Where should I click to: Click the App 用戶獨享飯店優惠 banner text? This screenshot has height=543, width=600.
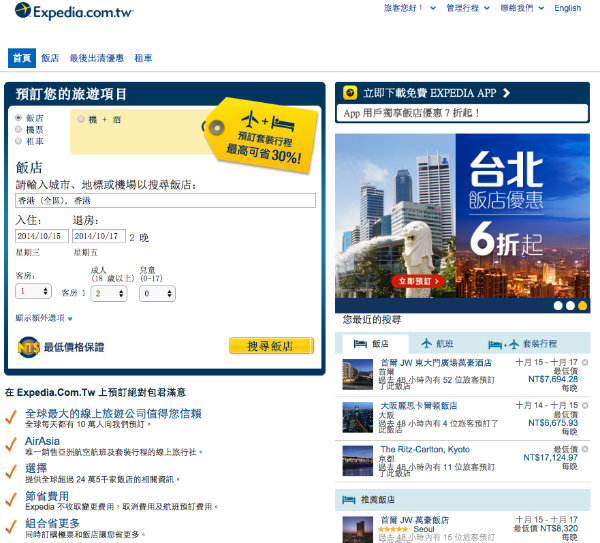[412, 113]
